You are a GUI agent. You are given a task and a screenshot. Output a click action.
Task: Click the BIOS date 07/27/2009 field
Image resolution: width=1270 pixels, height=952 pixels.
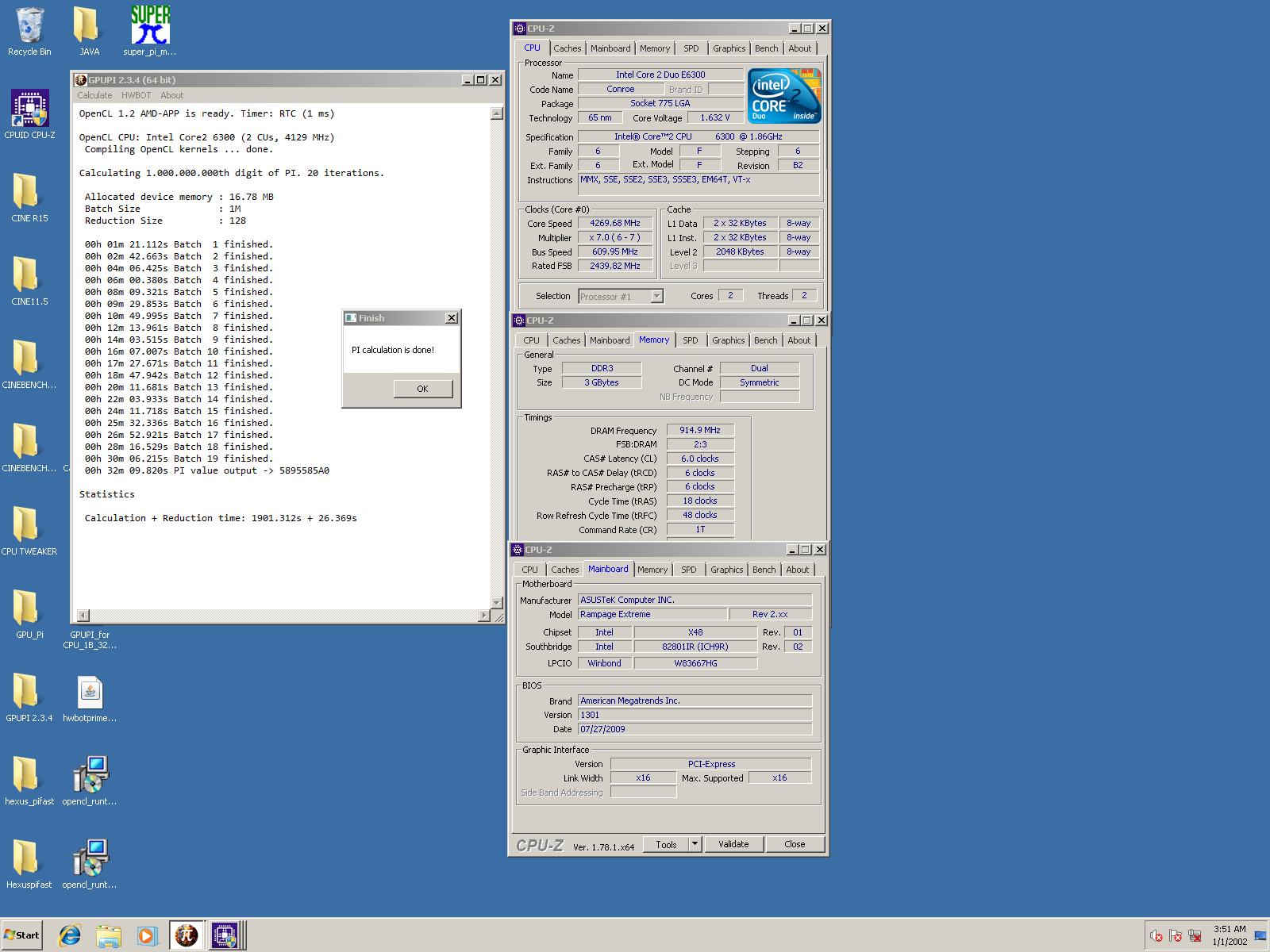pyautogui.click(x=695, y=729)
